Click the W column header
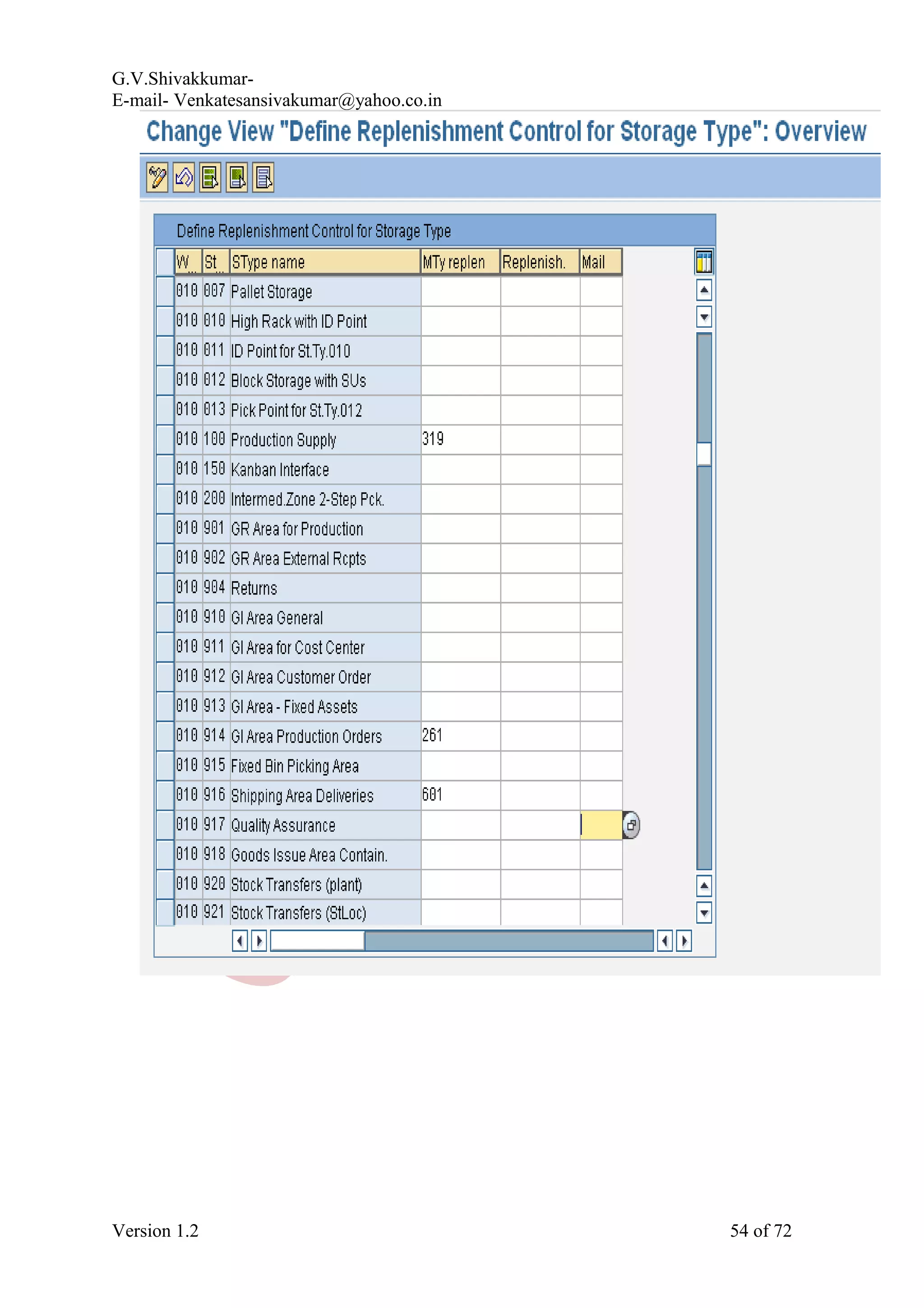The height and width of the screenshot is (1308, 924). (x=188, y=262)
